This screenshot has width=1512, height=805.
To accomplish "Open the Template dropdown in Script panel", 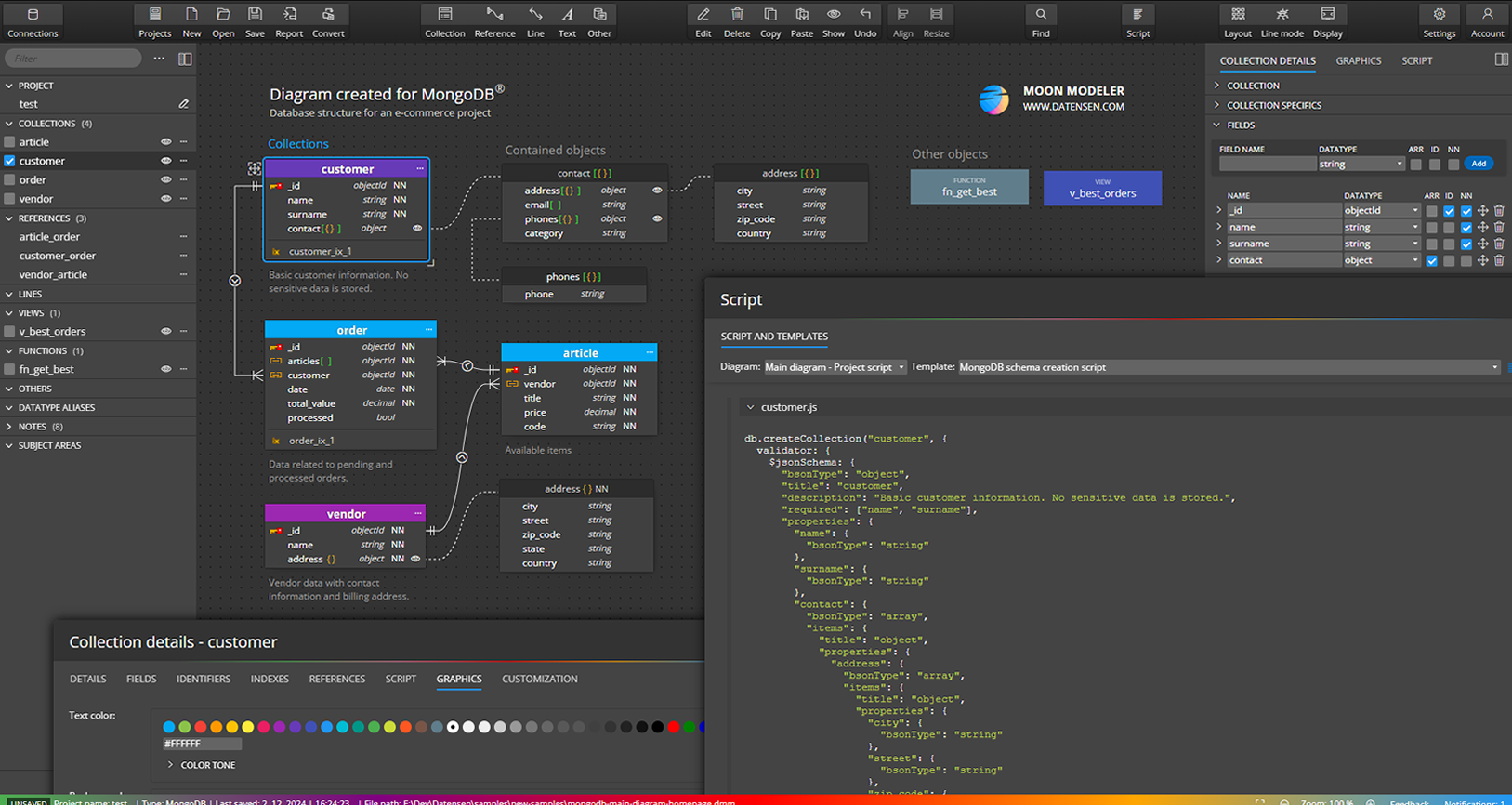I will [x=1229, y=367].
